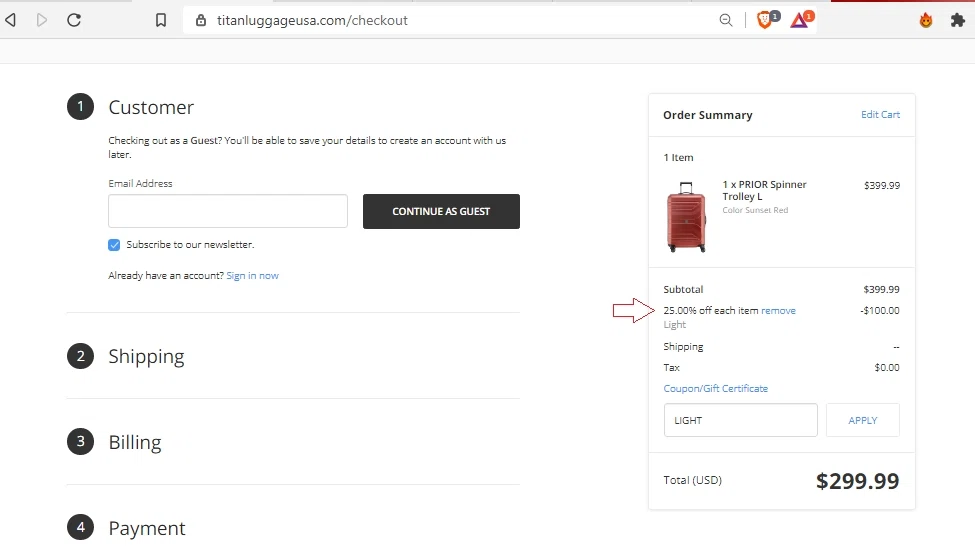975x557 pixels.
Task: Click the browser back arrow
Action: 11,20
